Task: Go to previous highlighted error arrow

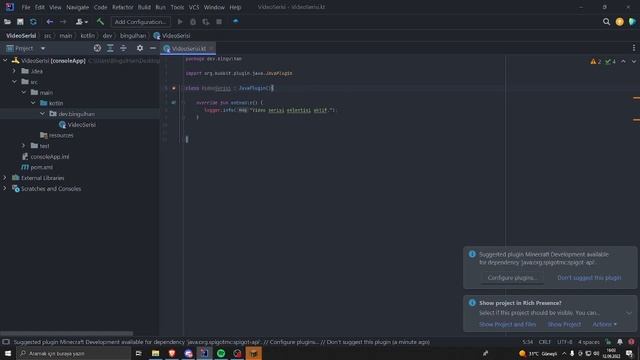Action: [x=623, y=62]
